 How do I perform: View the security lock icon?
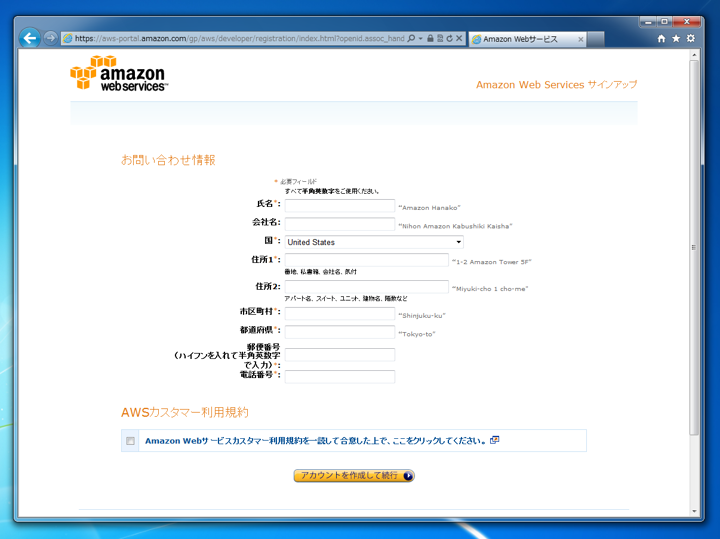coord(430,39)
